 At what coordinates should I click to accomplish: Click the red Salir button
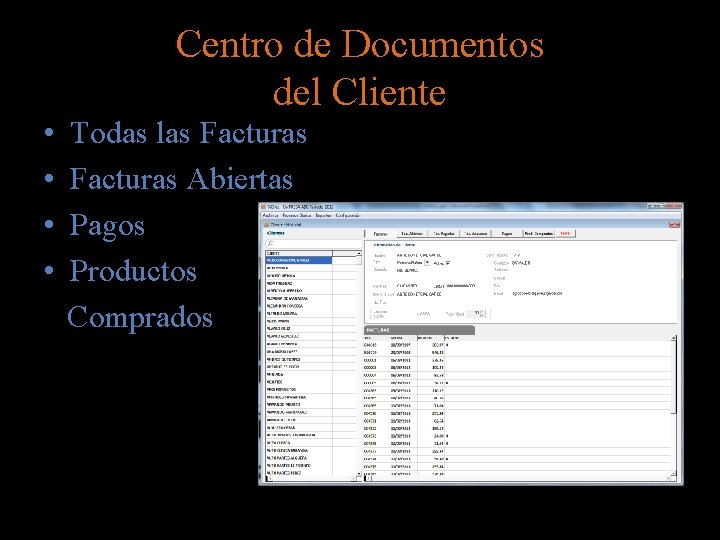(x=565, y=234)
